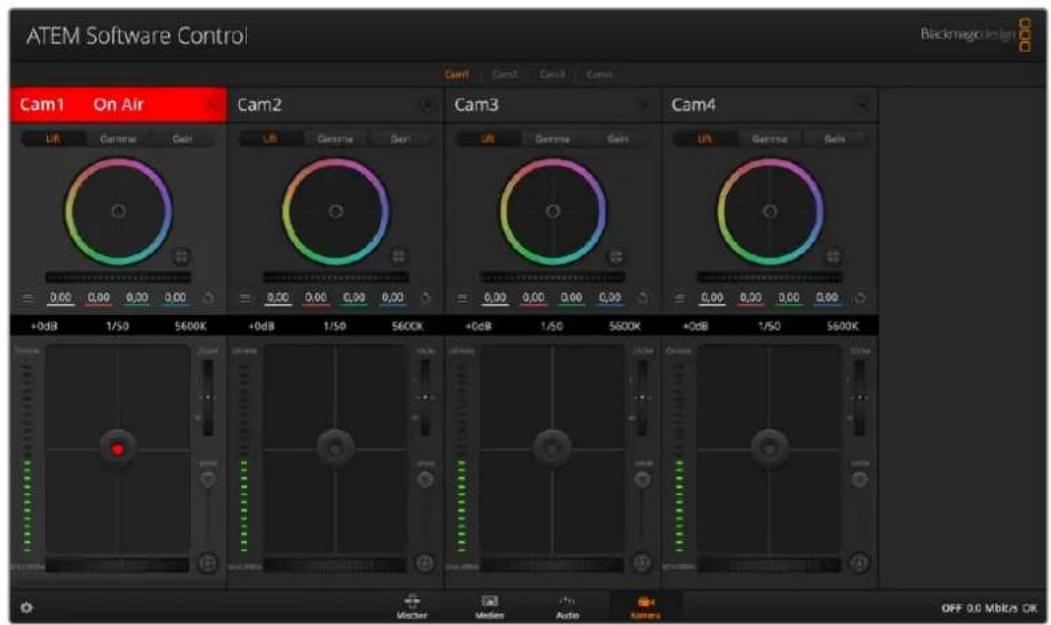
Task: Click the Blackmagicdesign logo
Action: 975,35
